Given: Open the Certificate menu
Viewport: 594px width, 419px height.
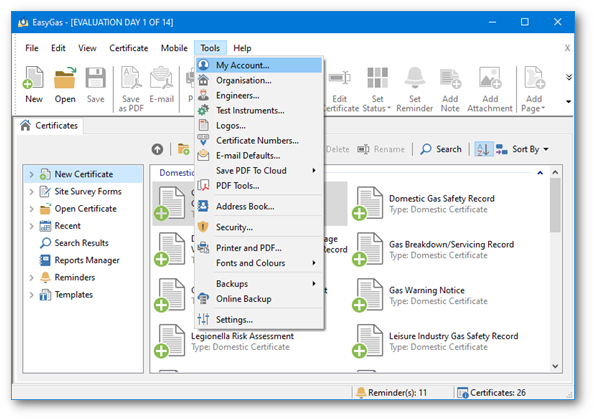Looking at the screenshot, I should point(129,48).
